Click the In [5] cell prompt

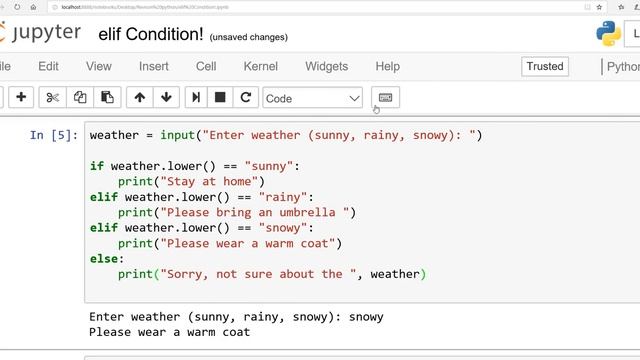[53, 135]
